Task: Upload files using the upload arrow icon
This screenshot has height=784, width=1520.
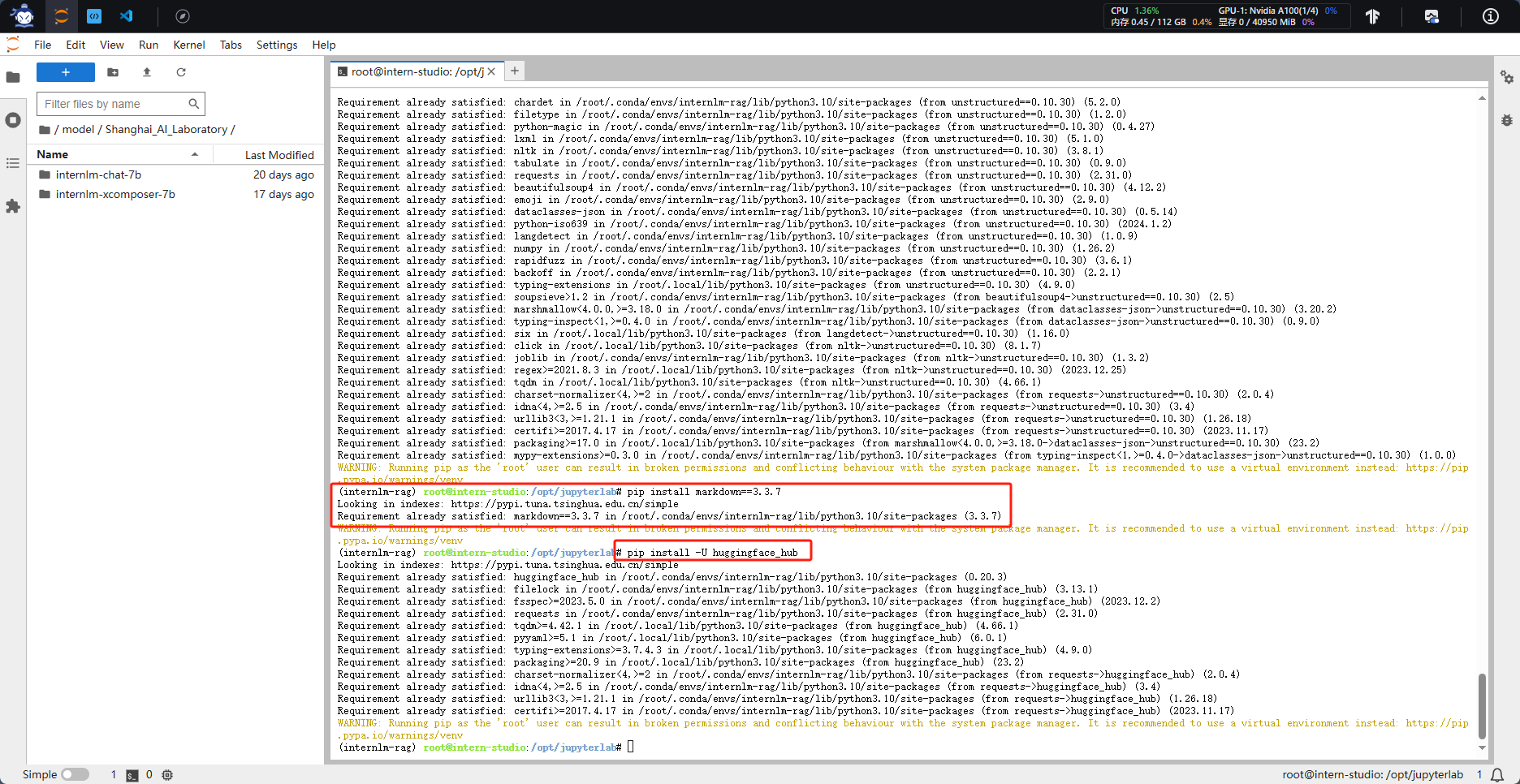Action: 147,72
